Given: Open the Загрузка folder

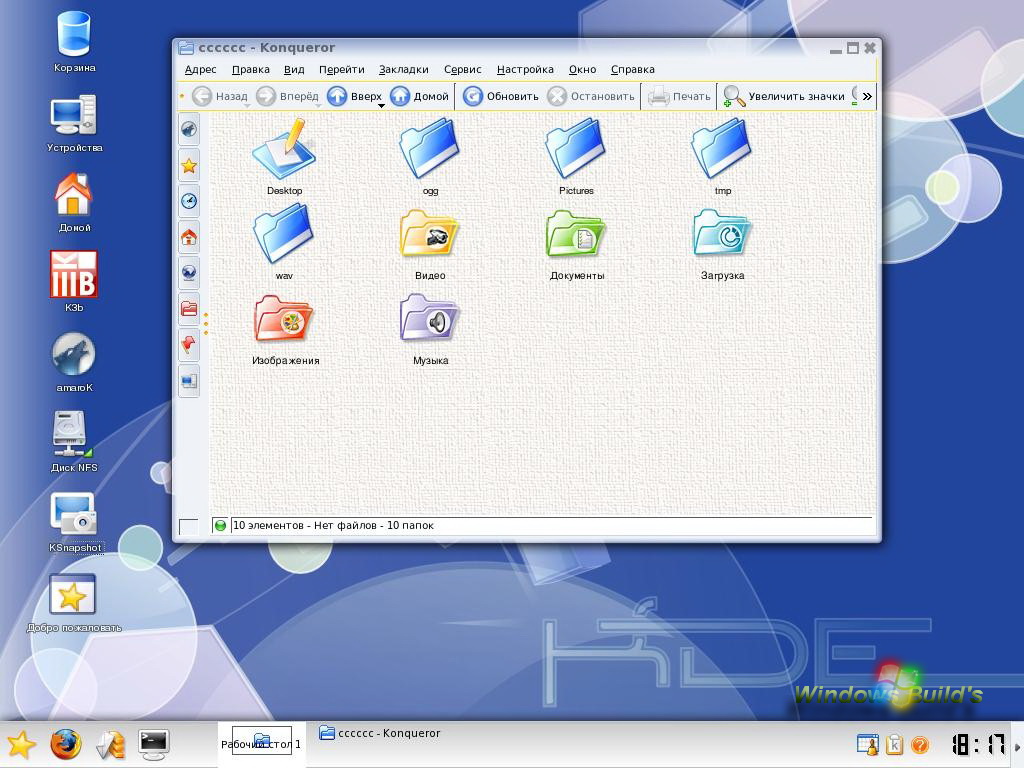Looking at the screenshot, I should click(x=722, y=244).
